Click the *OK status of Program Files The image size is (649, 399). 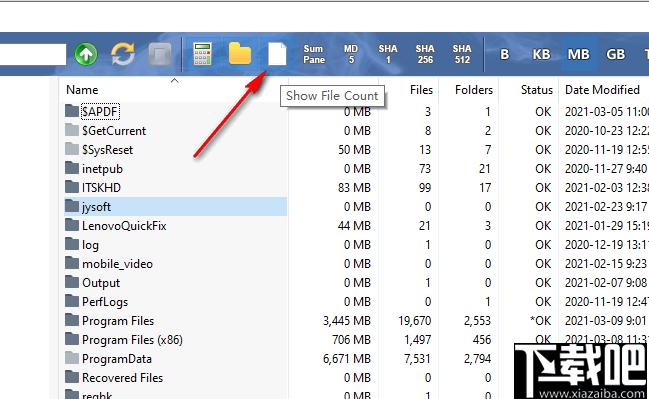(541, 321)
